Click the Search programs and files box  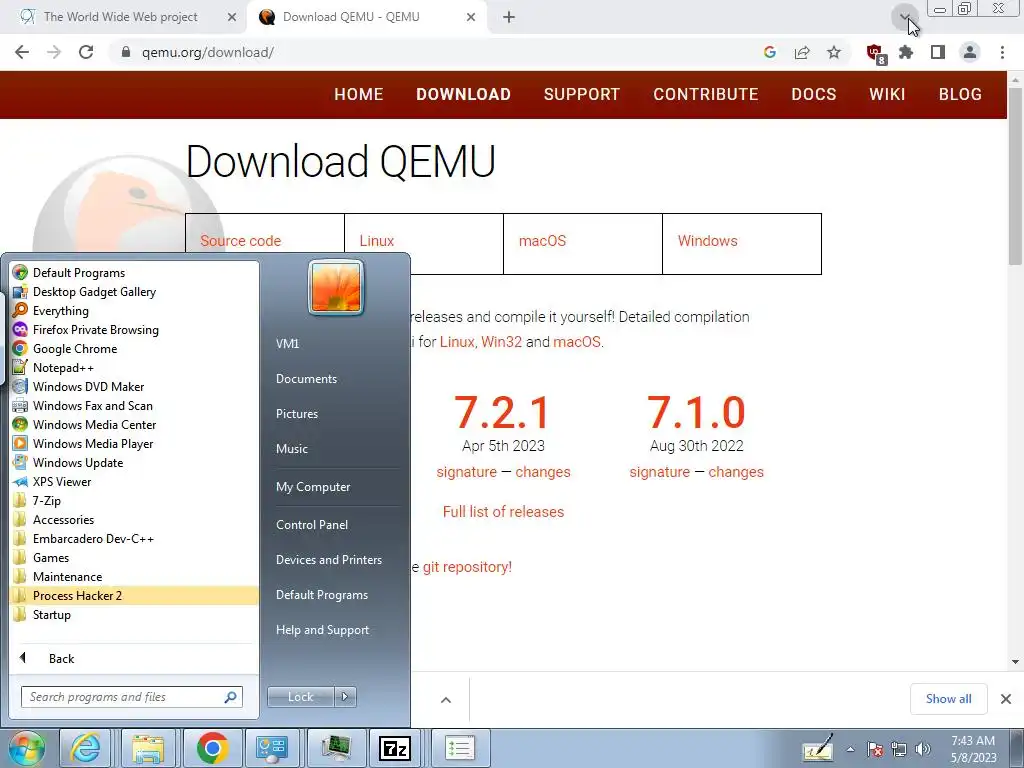click(131, 697)
